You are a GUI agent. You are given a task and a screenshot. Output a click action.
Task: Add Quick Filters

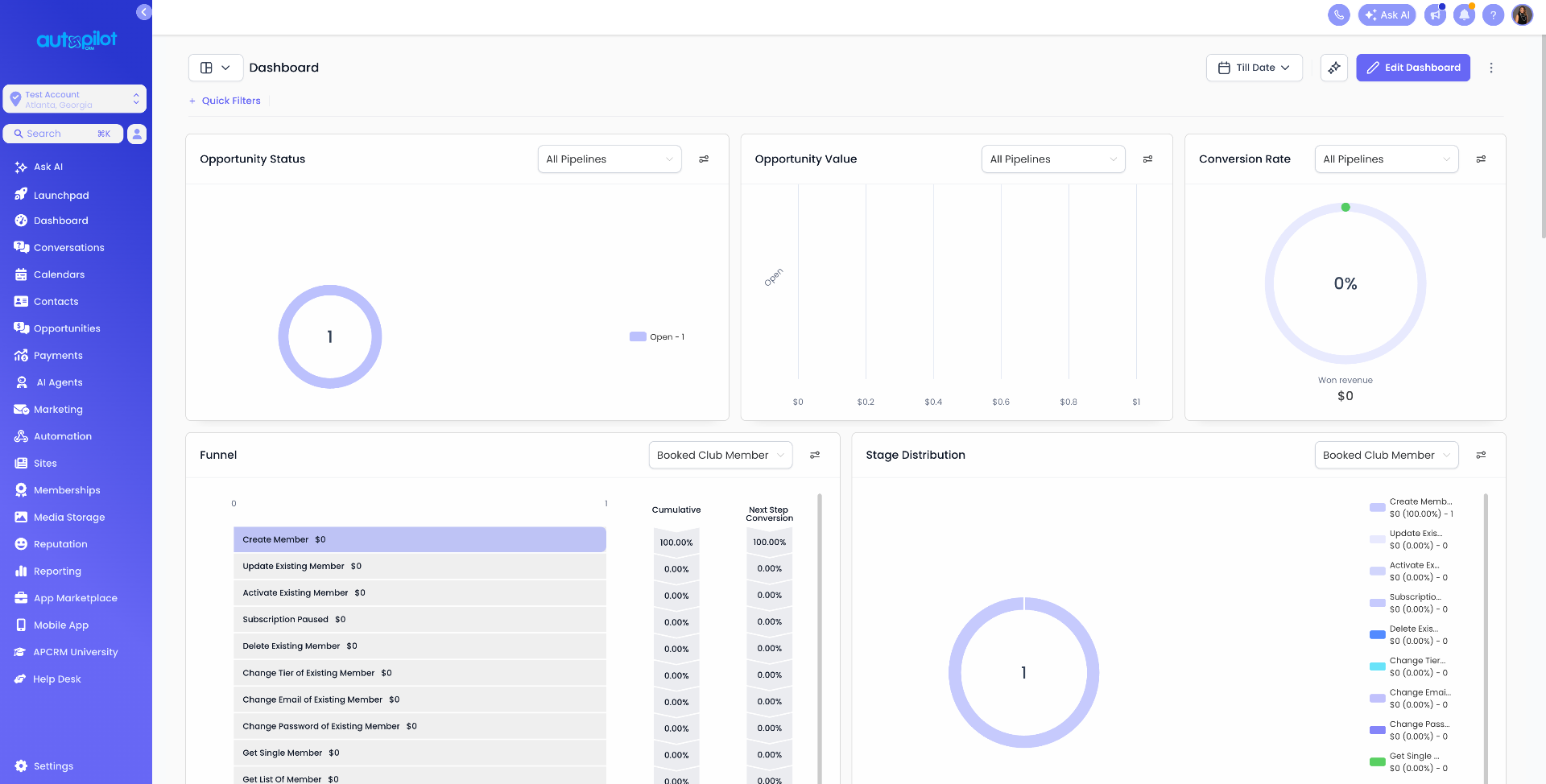coord(225,101)
